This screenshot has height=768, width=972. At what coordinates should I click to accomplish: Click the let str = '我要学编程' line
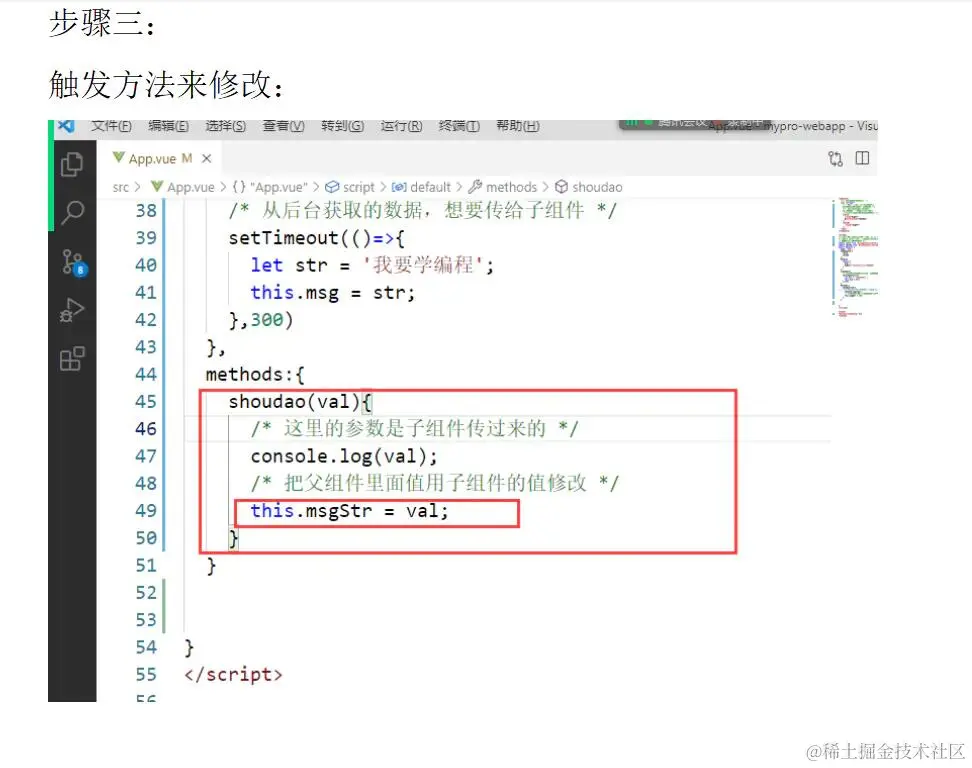(372, 265)
